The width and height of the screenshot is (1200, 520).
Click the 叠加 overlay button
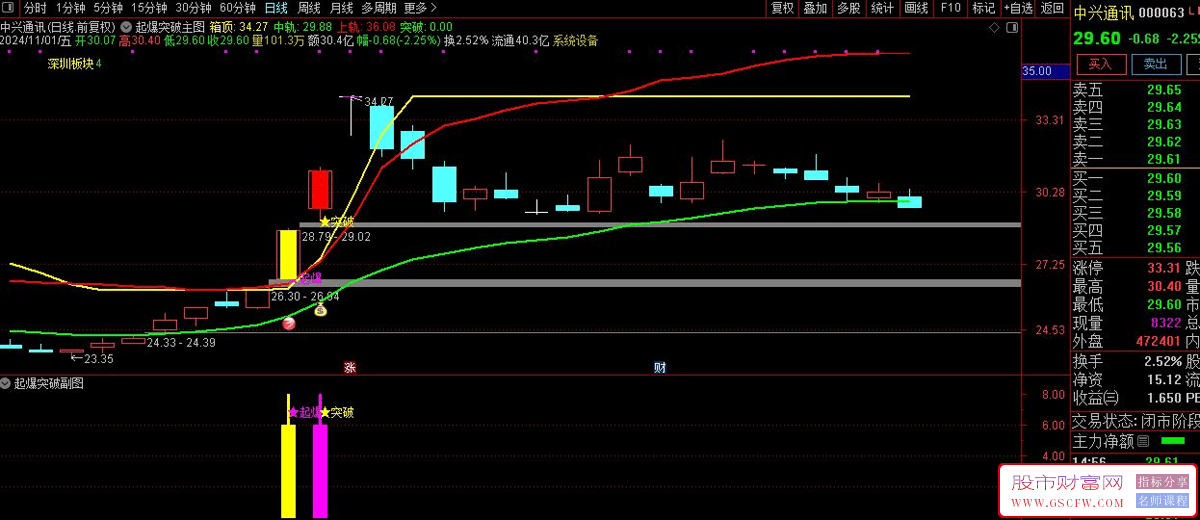click(815, 8)
